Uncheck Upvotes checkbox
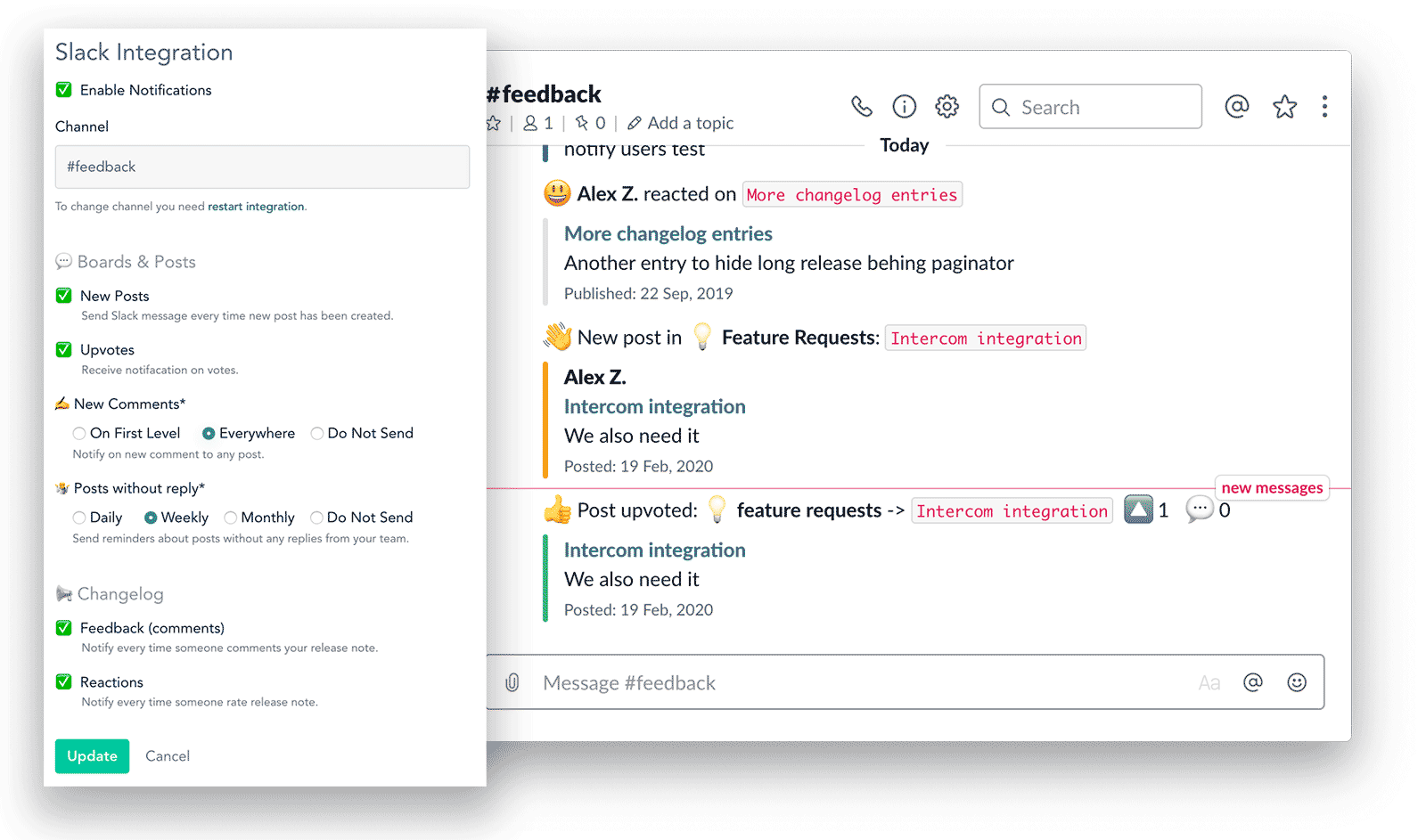This screenshot has height=840, width=1426. tap(64, 350)
